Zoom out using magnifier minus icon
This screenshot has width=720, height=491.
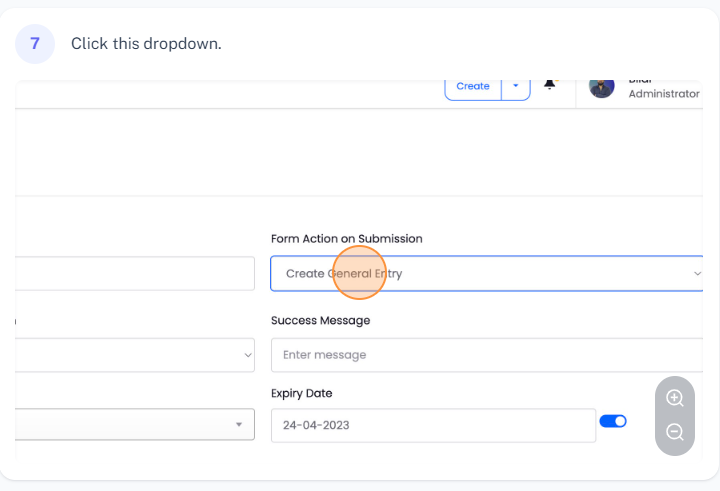click(x=675, y=432)
